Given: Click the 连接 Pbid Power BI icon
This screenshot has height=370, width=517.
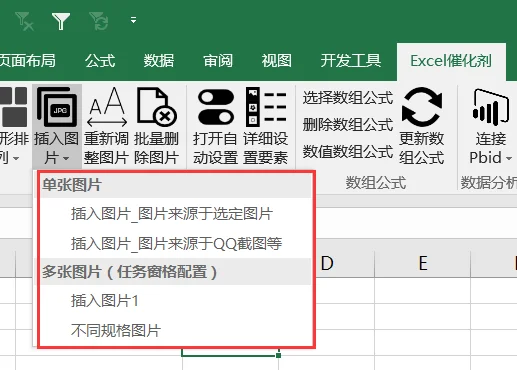Looking at the screenshot, I should (490, 107).
